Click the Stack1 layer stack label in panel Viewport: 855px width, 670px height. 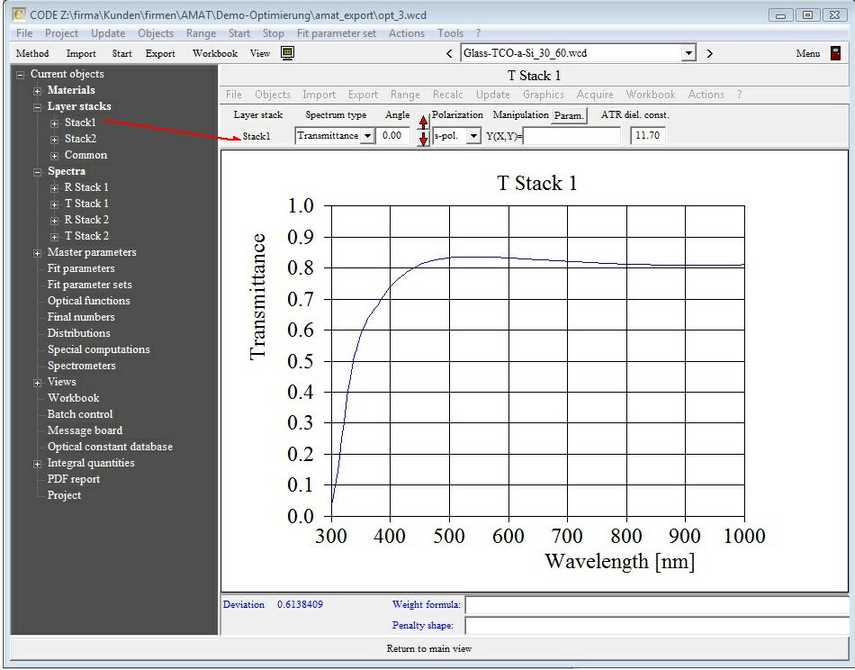(256, 136)
